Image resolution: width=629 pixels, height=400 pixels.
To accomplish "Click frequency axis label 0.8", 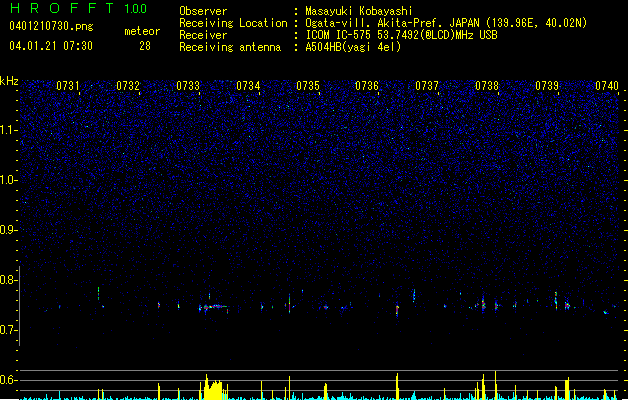I will click(x=8, y=280).
